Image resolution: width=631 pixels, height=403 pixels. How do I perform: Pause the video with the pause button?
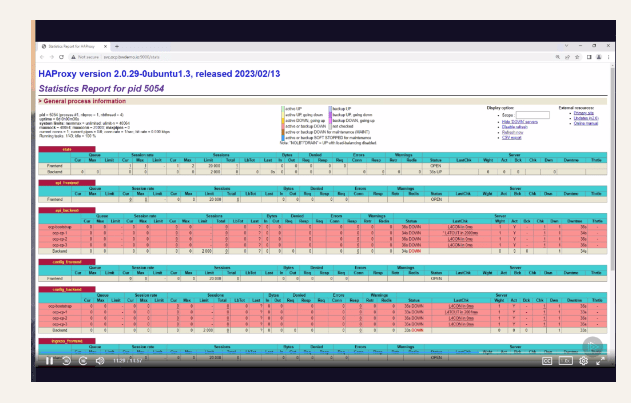coord(49,361)
